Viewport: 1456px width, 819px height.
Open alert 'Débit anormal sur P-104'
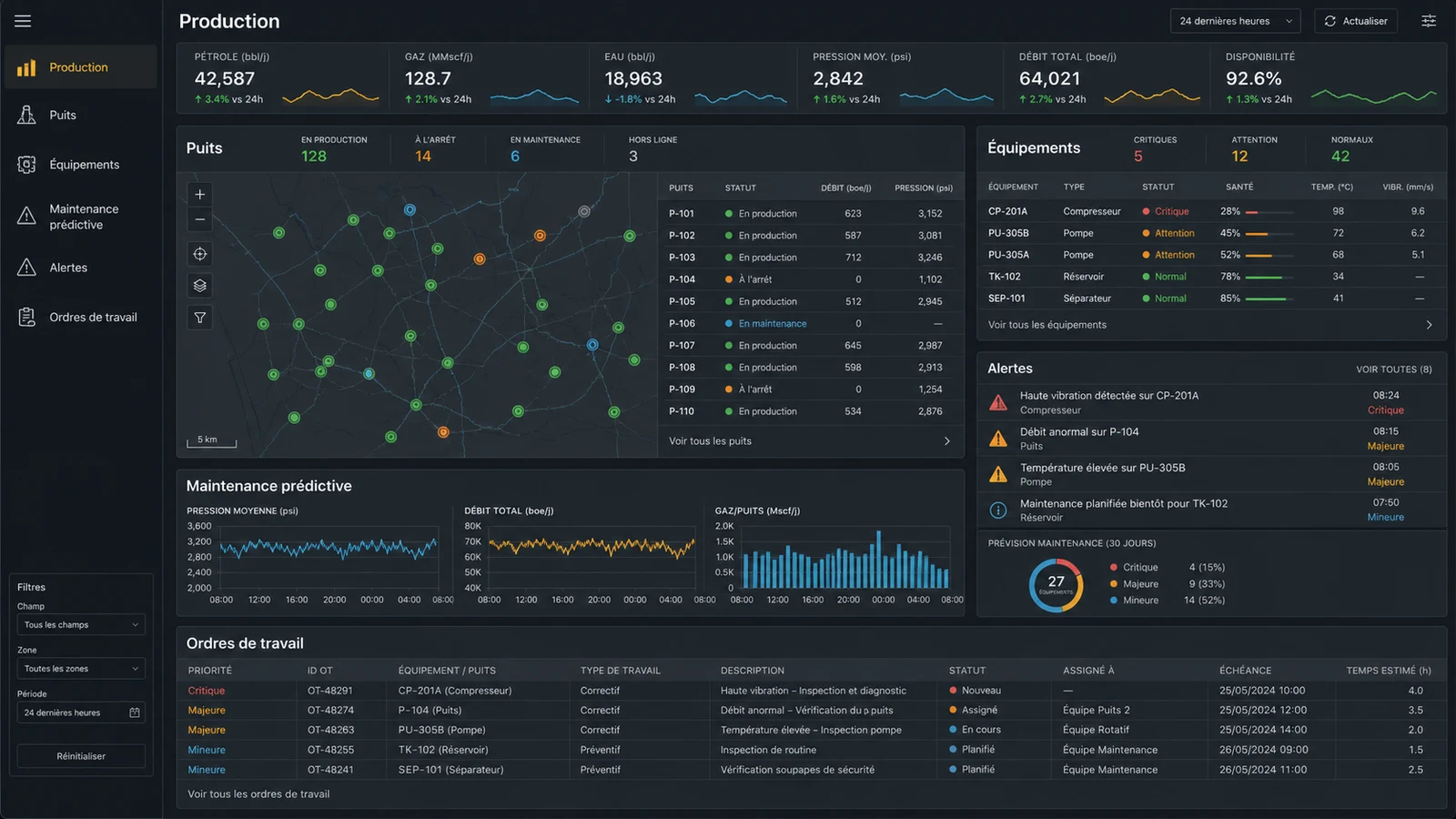1210,439
